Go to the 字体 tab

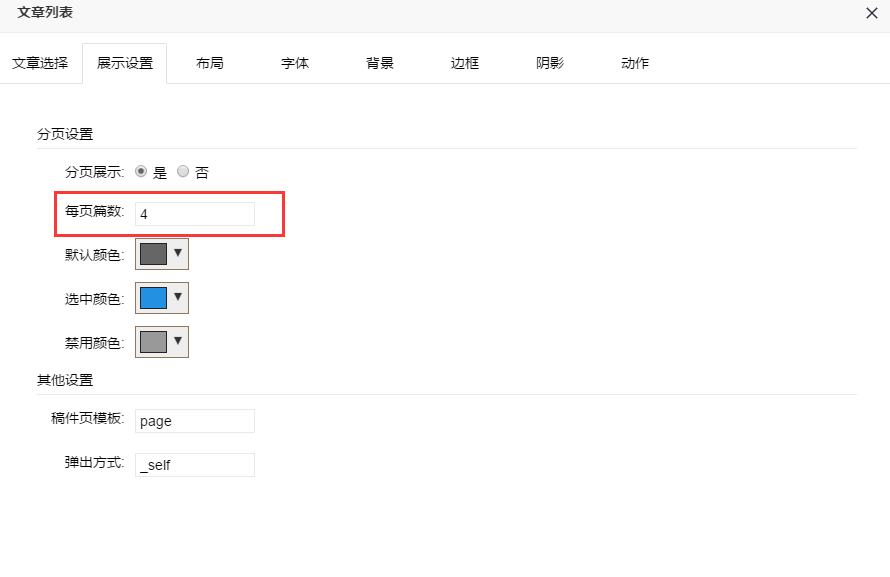[x=295, y=63]
